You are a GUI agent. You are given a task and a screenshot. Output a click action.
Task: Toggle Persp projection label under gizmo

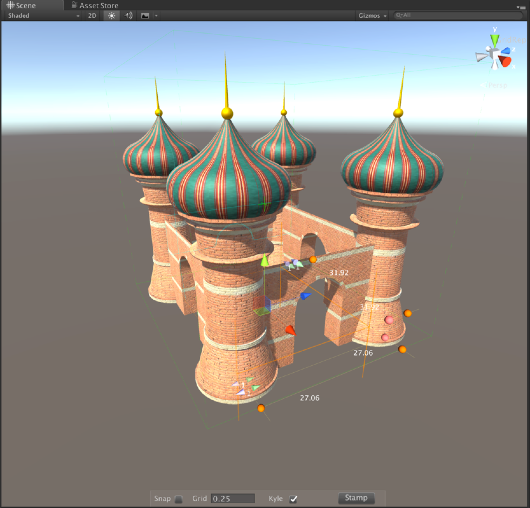pos(495,85)
